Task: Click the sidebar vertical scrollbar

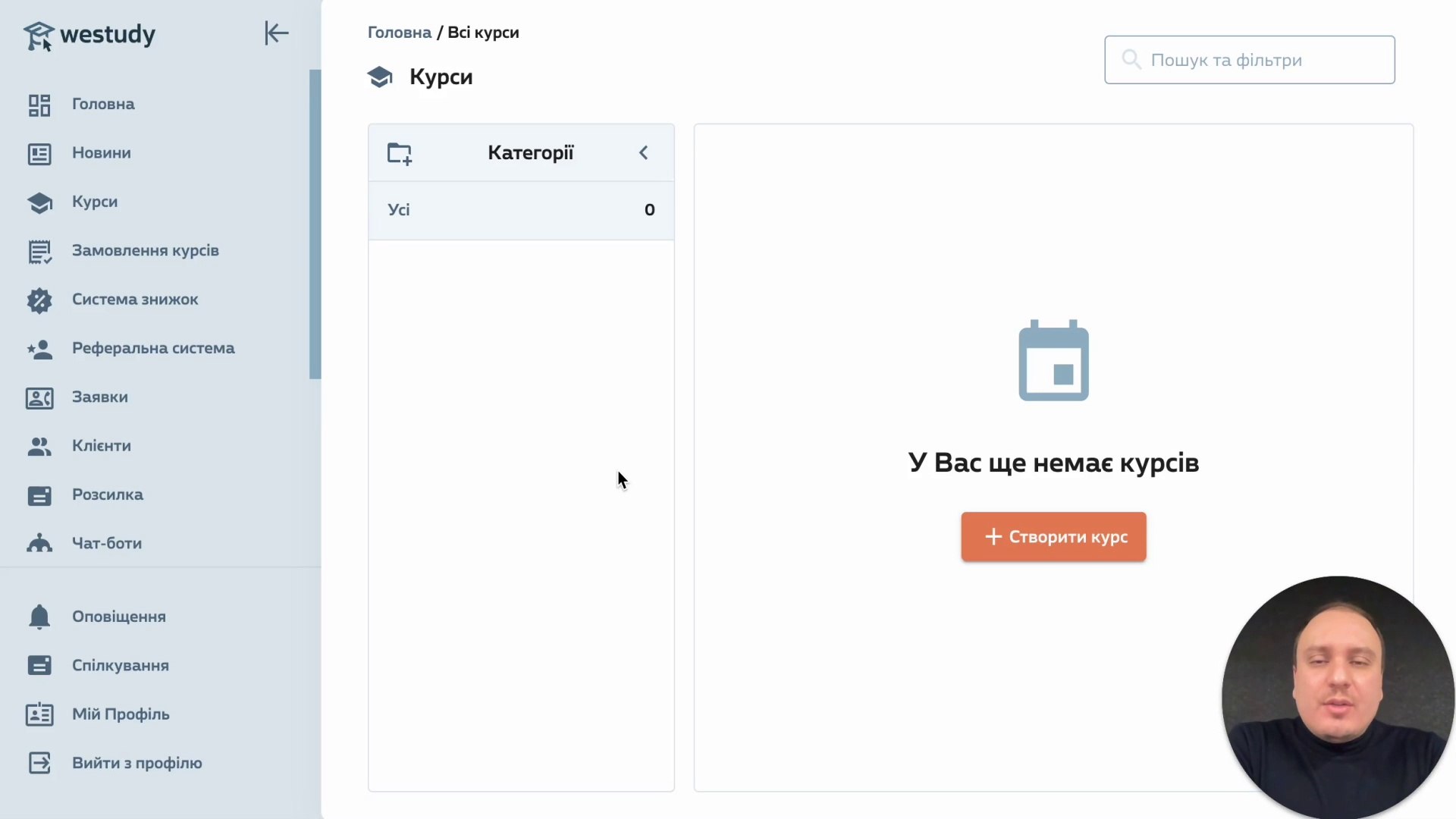Action: point(315,224)
